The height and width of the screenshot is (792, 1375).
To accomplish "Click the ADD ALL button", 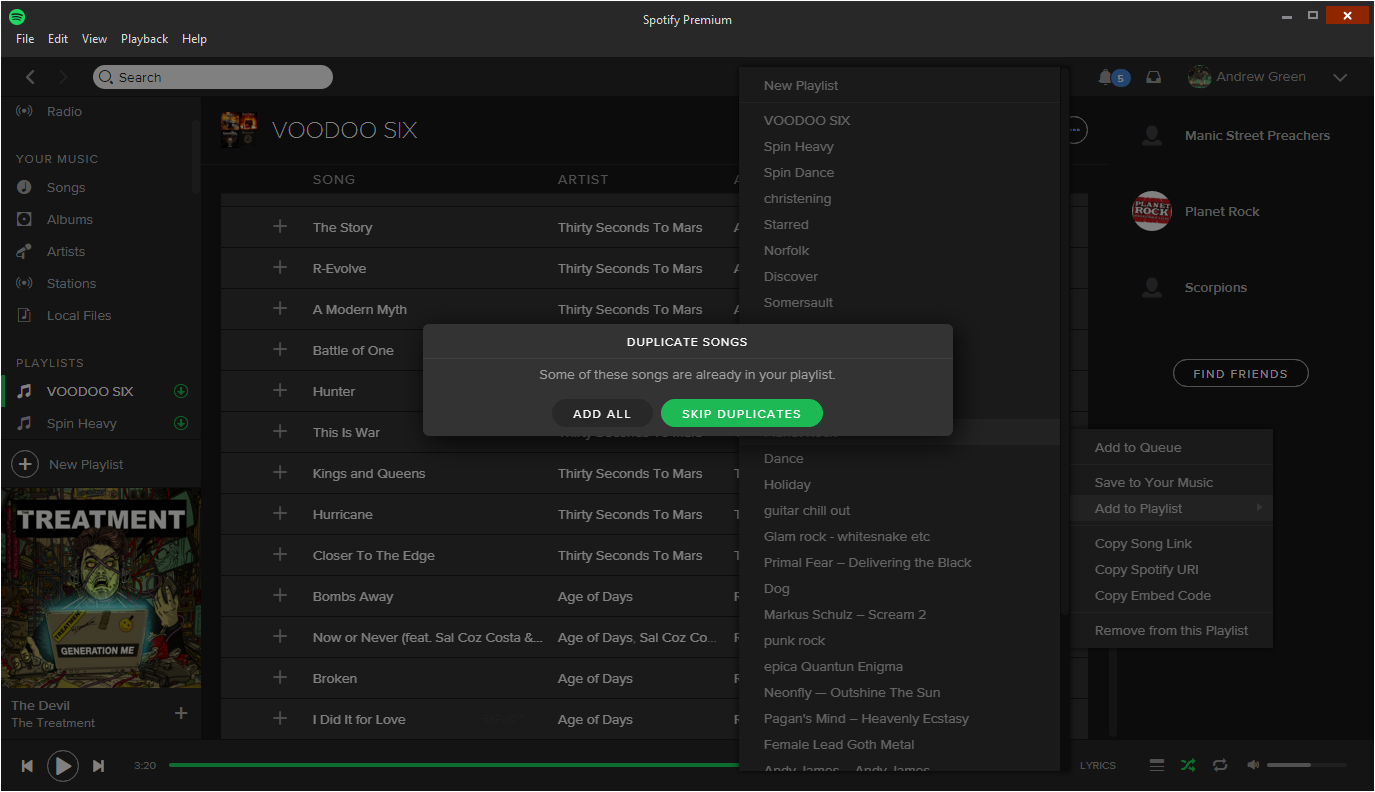I will point(602,414).
